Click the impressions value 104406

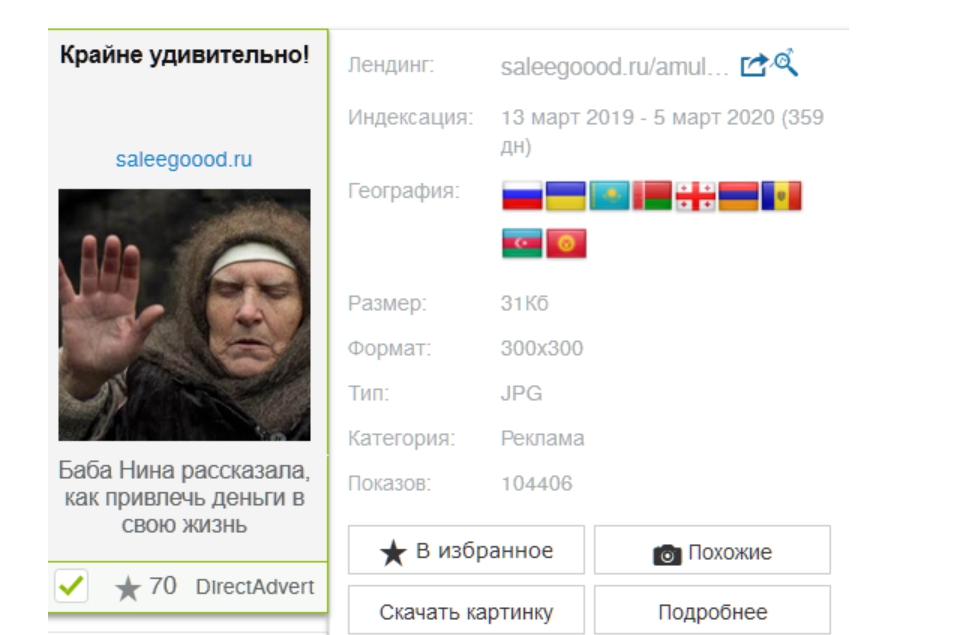[537, 483]
